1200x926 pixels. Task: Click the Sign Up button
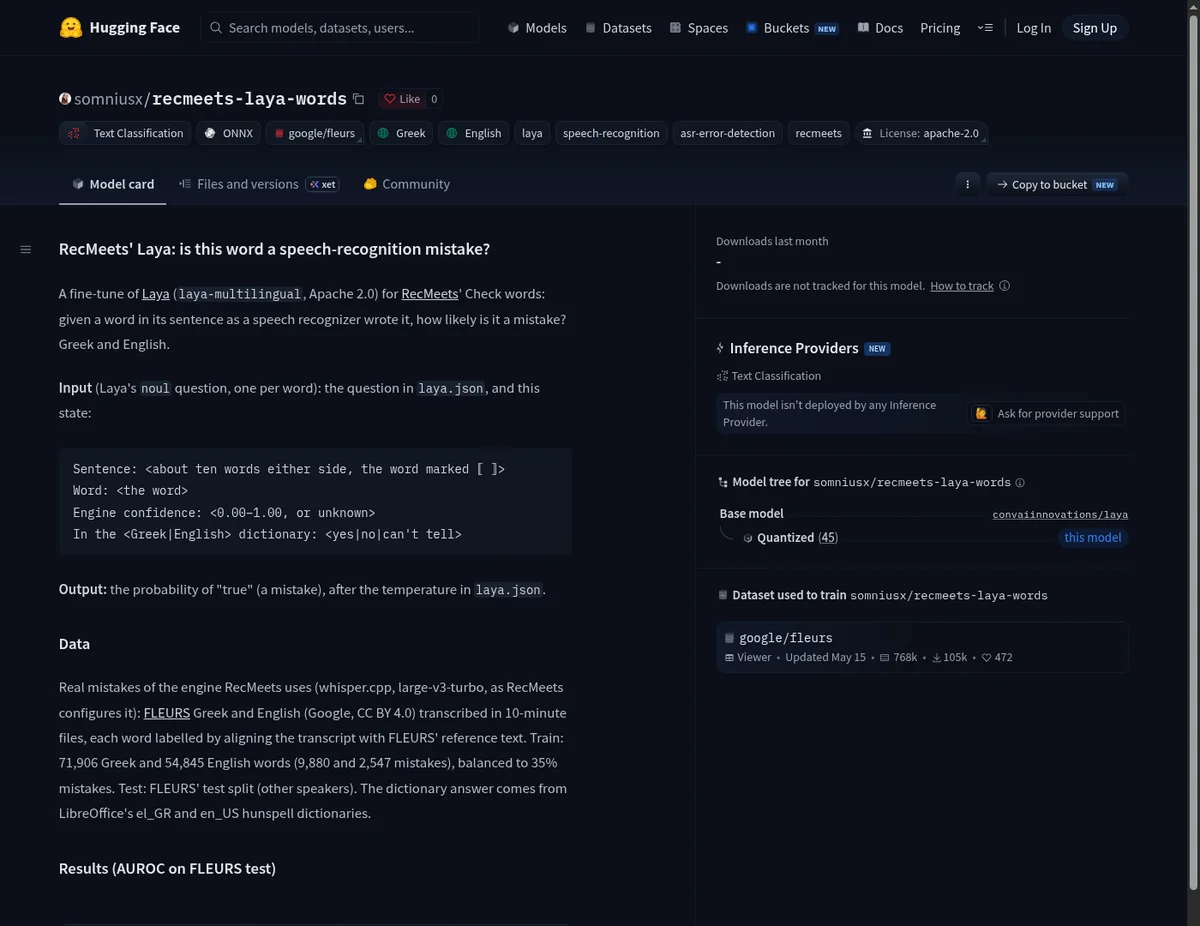pyautogui.click(x=1094, y=28)
